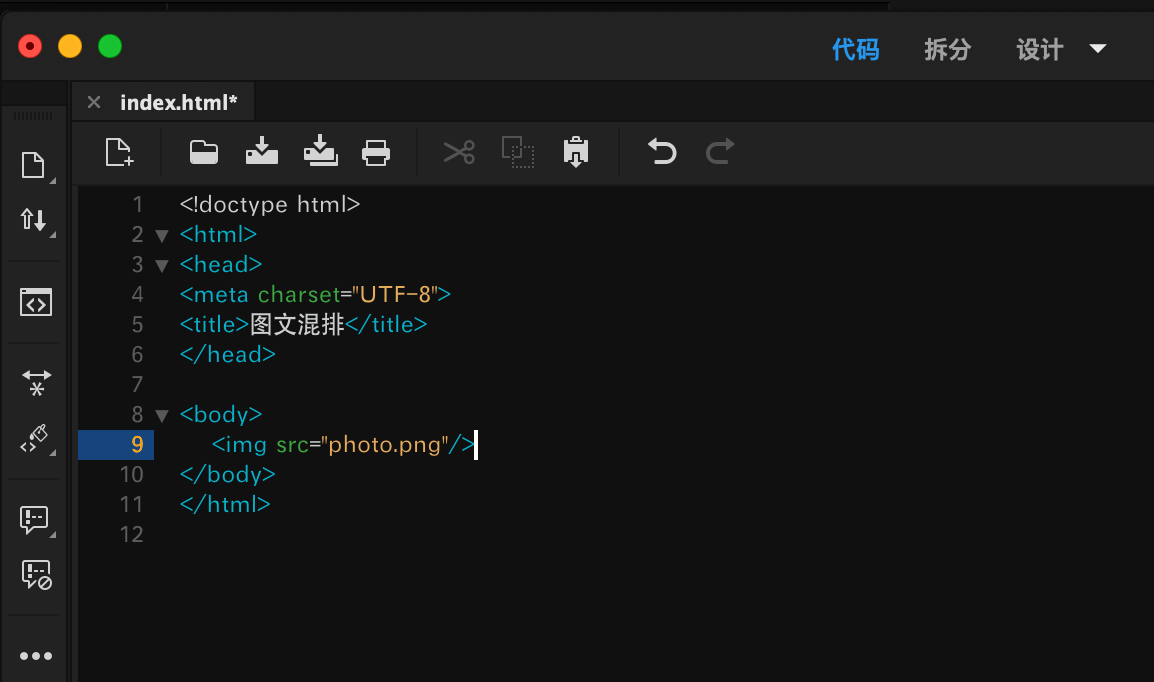This screenshot has height=682, width=1154.
Task: Remove Comment with the crossed bubble icon
Action: pyautogui.click(x=36, y=575)
